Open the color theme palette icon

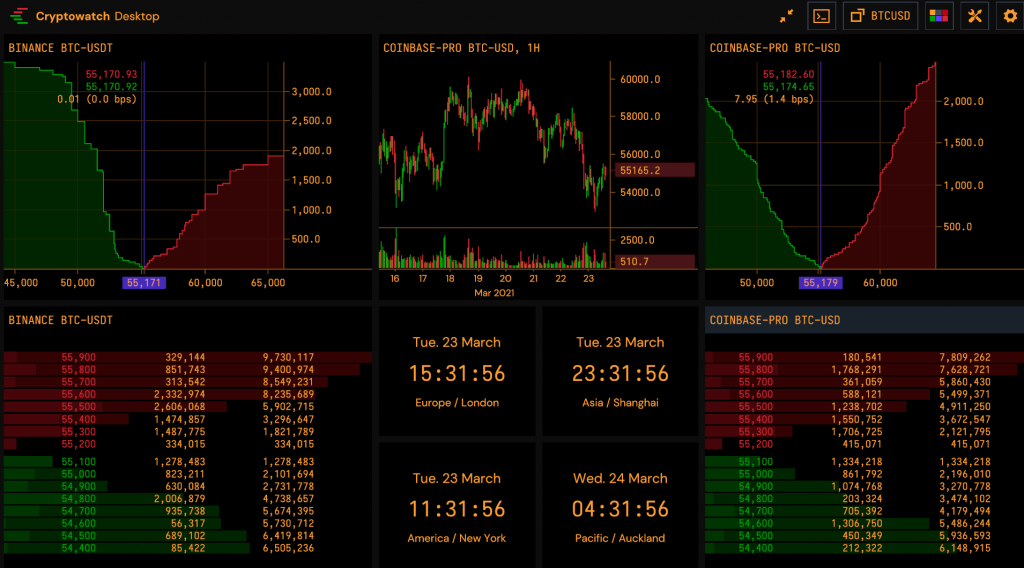(938, 16)
